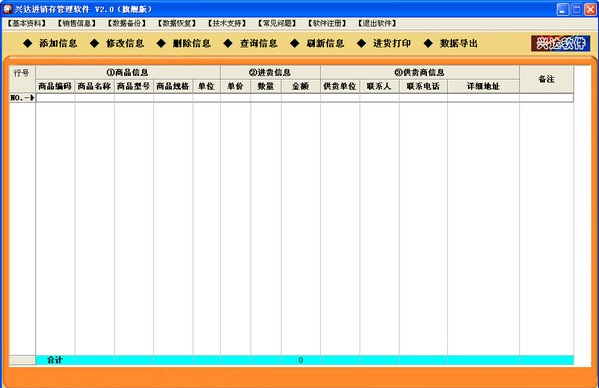Select the 单价 column header

(x=235, y=86)
